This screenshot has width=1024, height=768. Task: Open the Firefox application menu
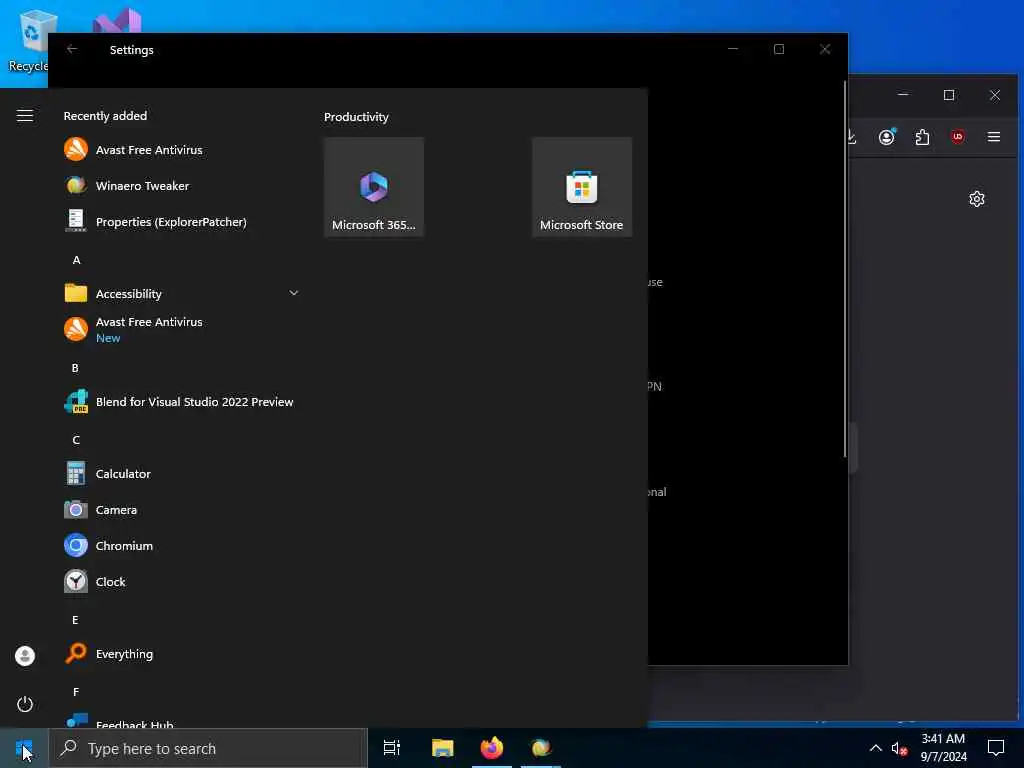pos(993,137)
